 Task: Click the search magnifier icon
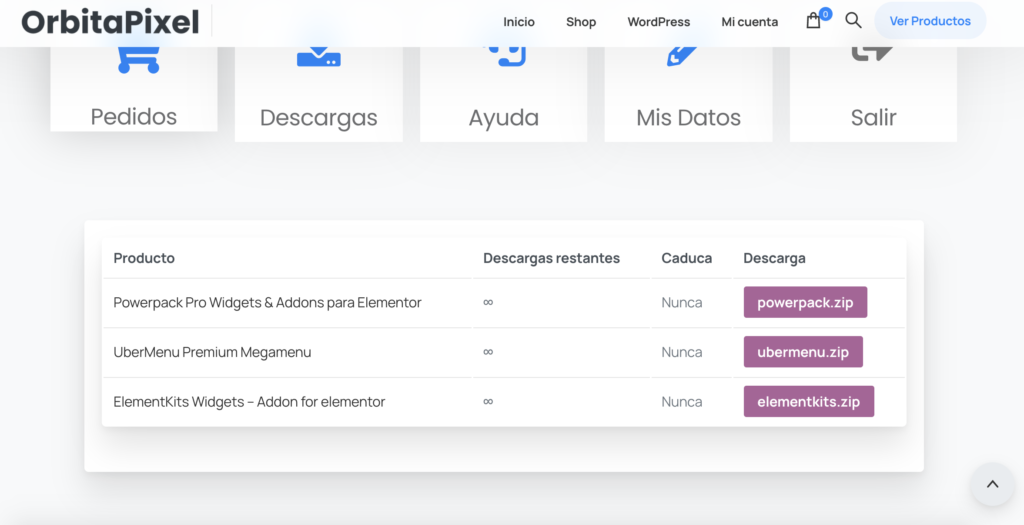[853, 20]
